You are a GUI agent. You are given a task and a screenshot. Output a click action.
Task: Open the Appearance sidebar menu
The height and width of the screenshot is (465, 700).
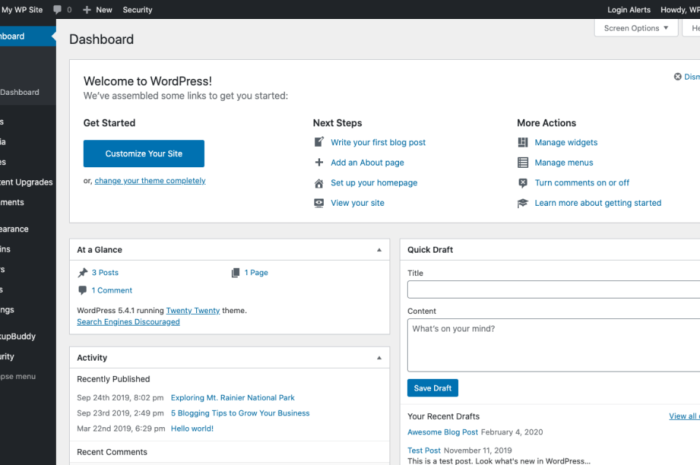pyautogui.click(x=14, y=229)
